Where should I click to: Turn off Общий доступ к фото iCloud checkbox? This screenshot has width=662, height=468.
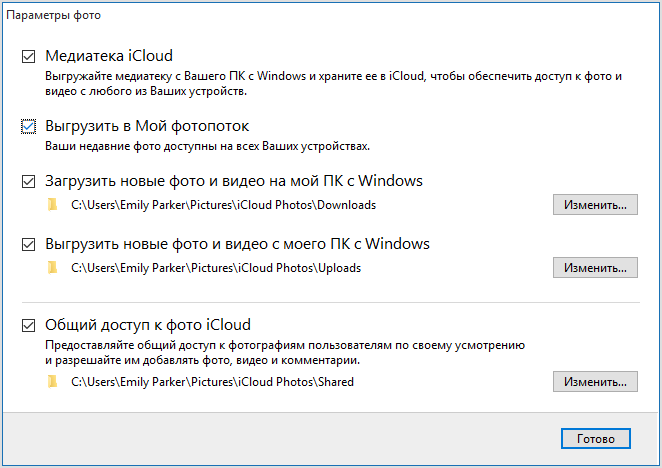coord(28,325)
